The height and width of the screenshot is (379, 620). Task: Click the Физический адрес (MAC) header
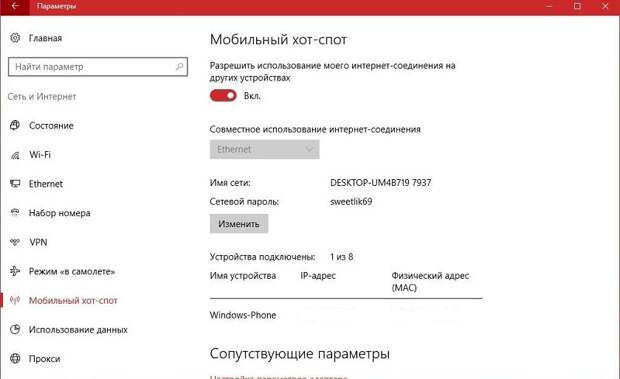tap(430, 281)
